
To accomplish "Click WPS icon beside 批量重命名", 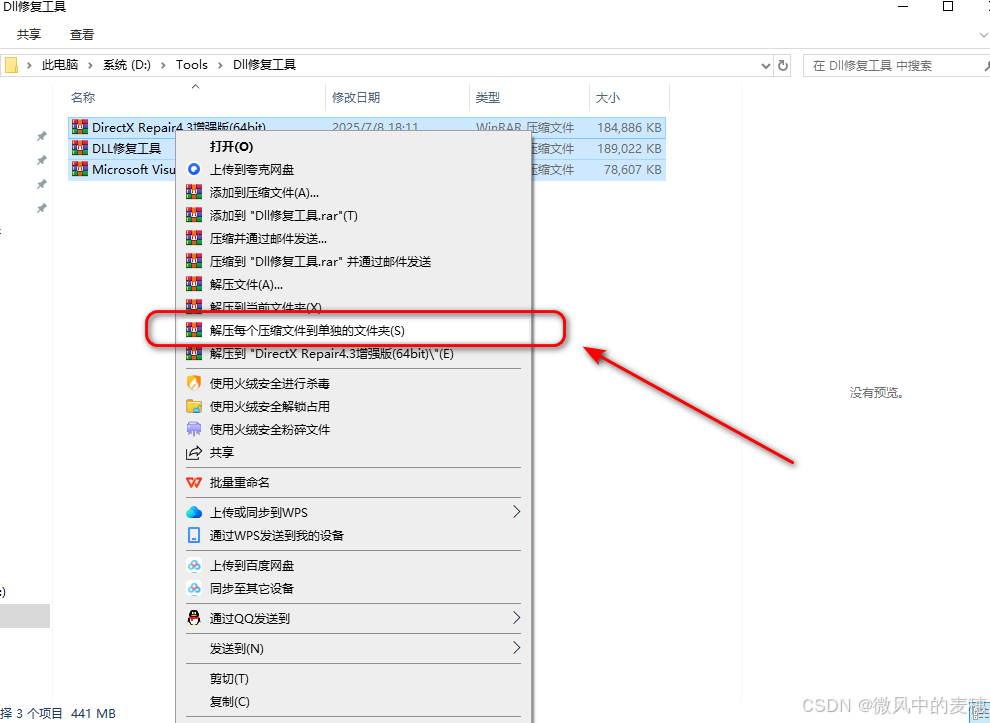I will 194,482.
